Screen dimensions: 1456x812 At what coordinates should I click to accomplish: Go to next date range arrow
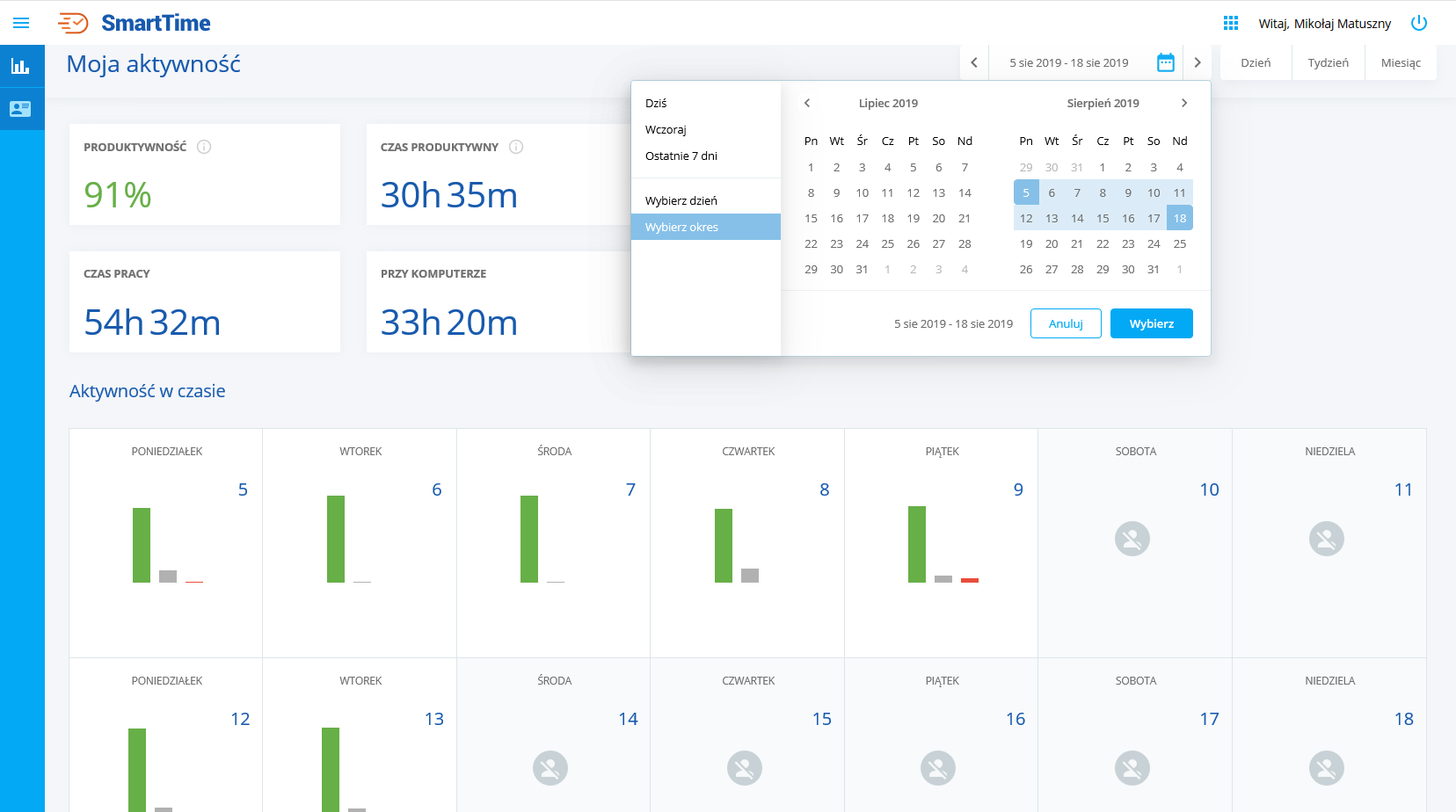pyautogui.click(x=1197, y=62)
